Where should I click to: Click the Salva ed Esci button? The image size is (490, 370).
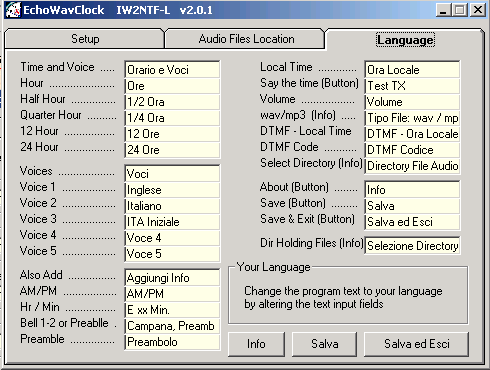(416, 344)
